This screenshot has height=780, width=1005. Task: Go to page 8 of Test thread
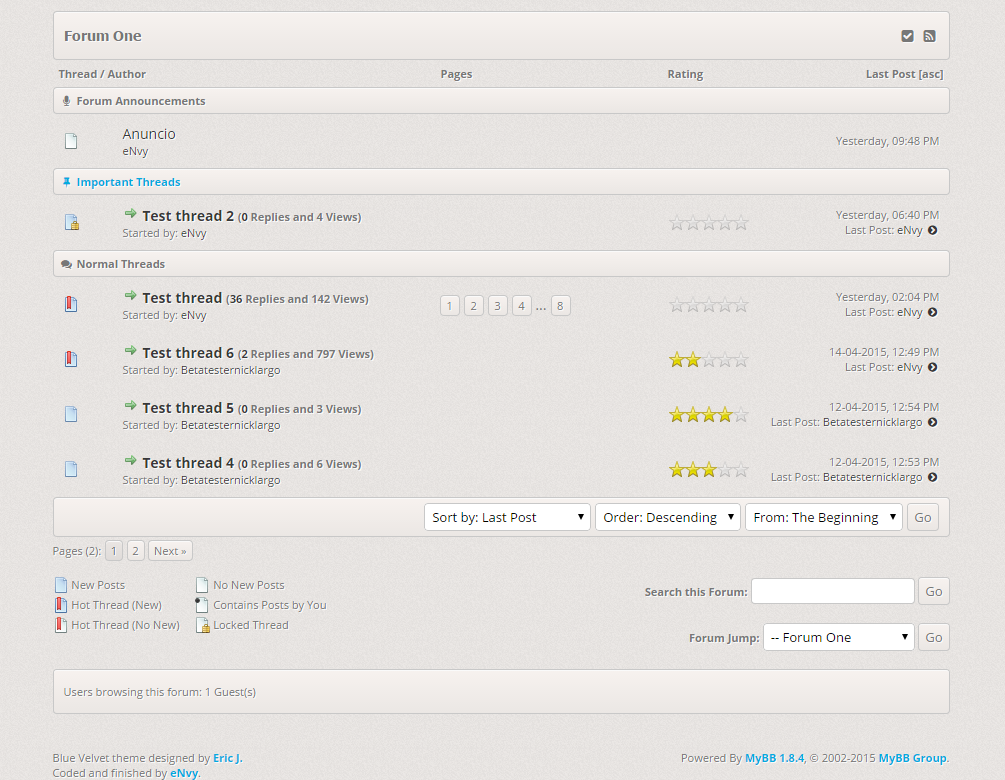click(x=560, y=306)
